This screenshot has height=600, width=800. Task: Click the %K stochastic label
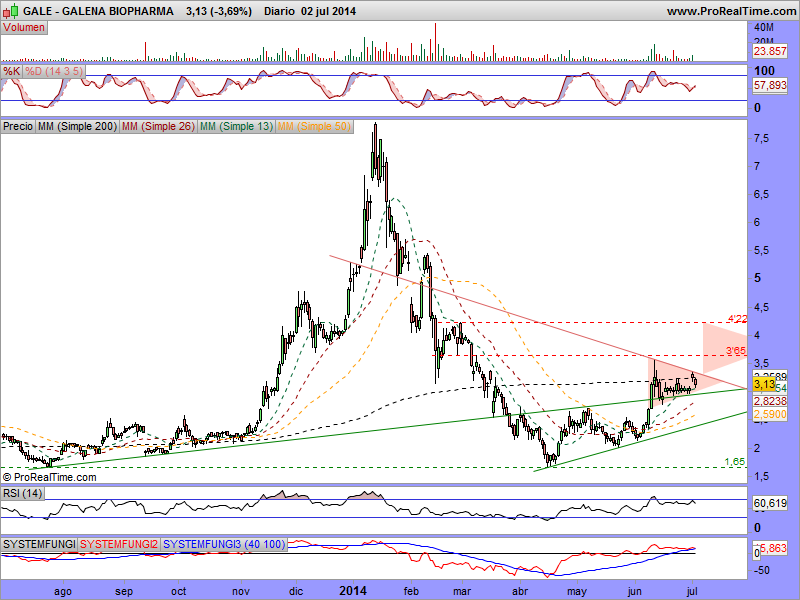click(x=11, y=71)
